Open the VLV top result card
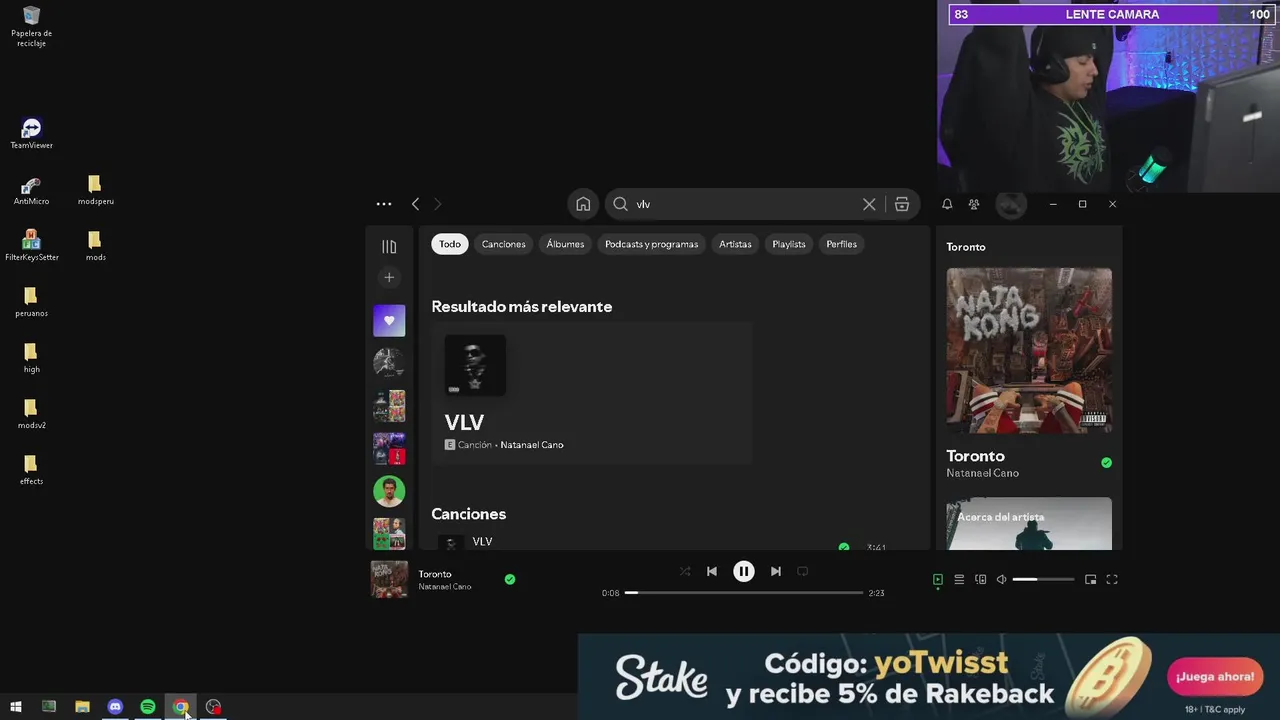This screenshot has width=1280, height=720. click(592, 393)
